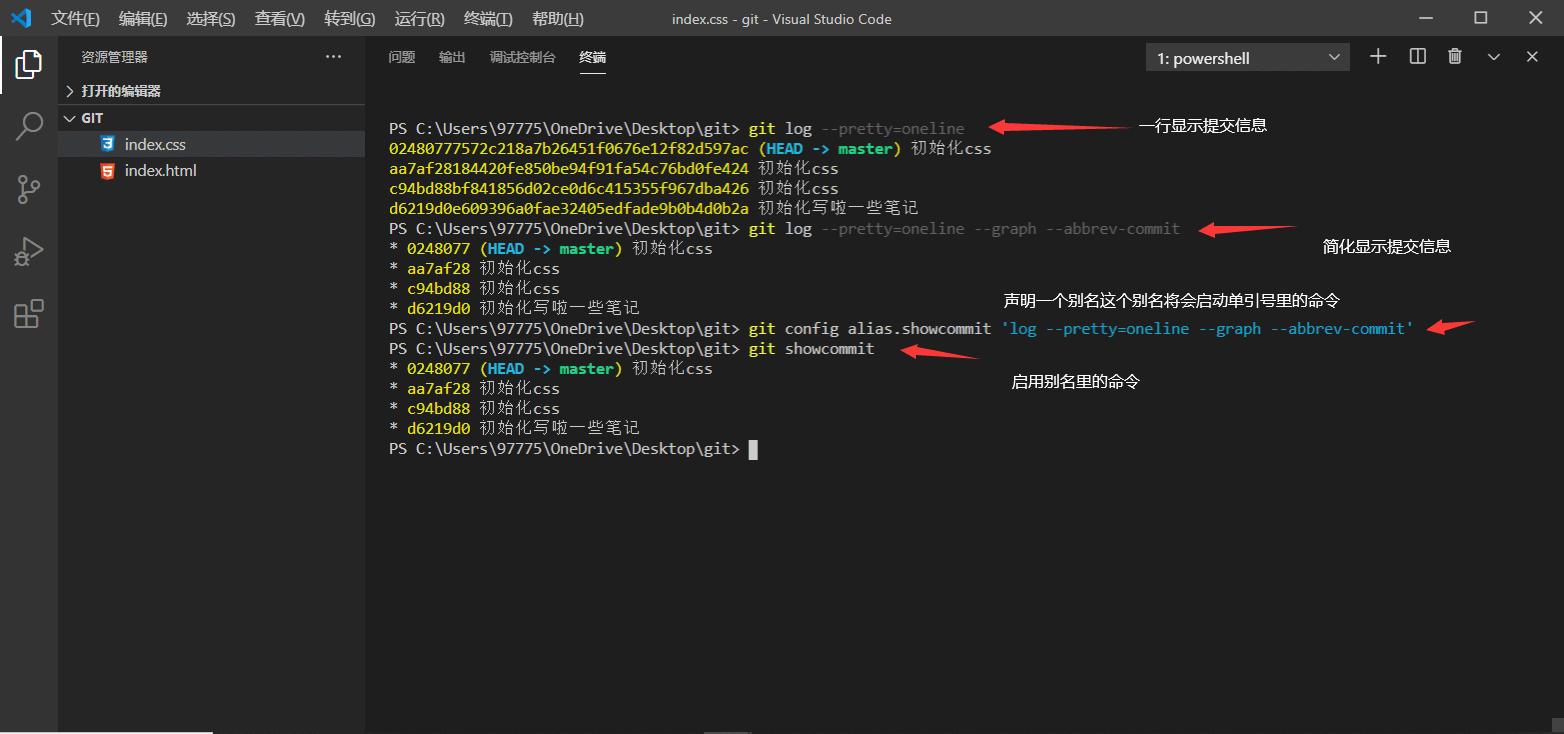The width and height of the screenshot is (1564, 734).
Task: Switch to the 调试控制台 panel tab
Action: point(523,57)
